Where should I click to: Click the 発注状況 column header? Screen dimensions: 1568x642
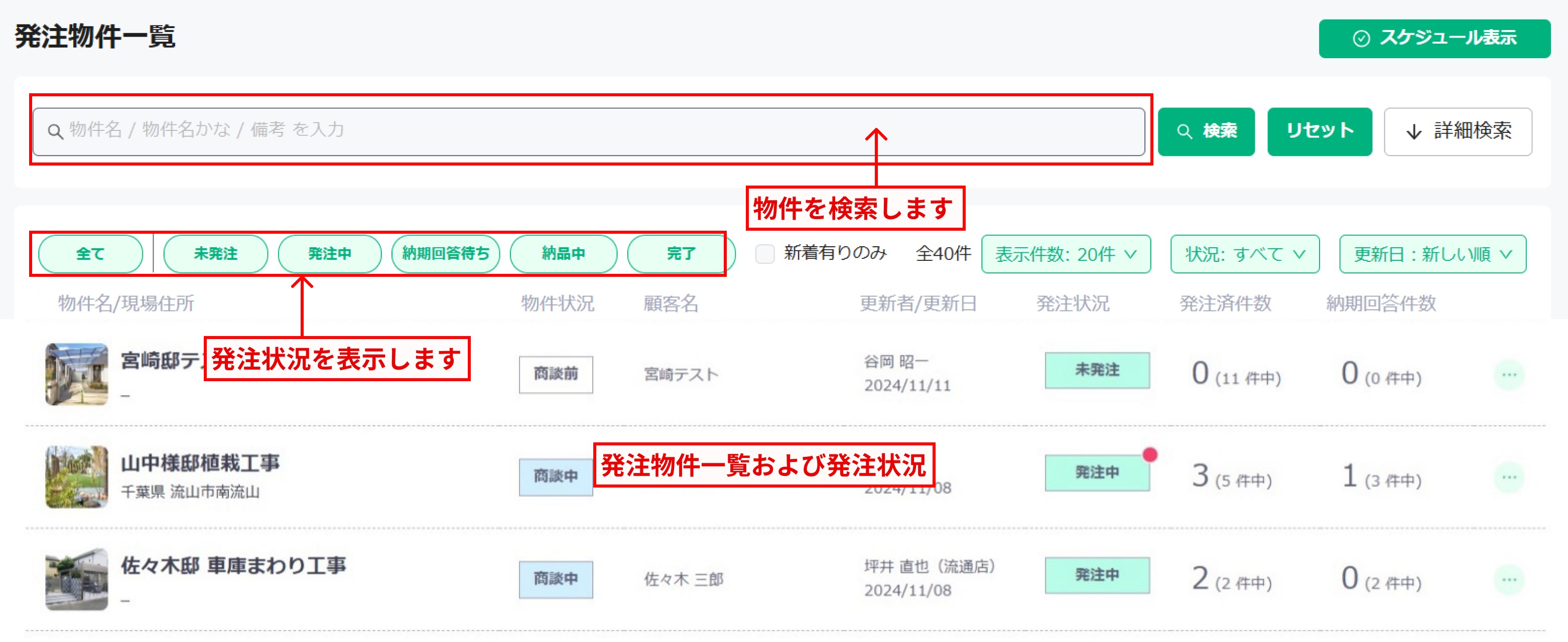(1073, 303)
